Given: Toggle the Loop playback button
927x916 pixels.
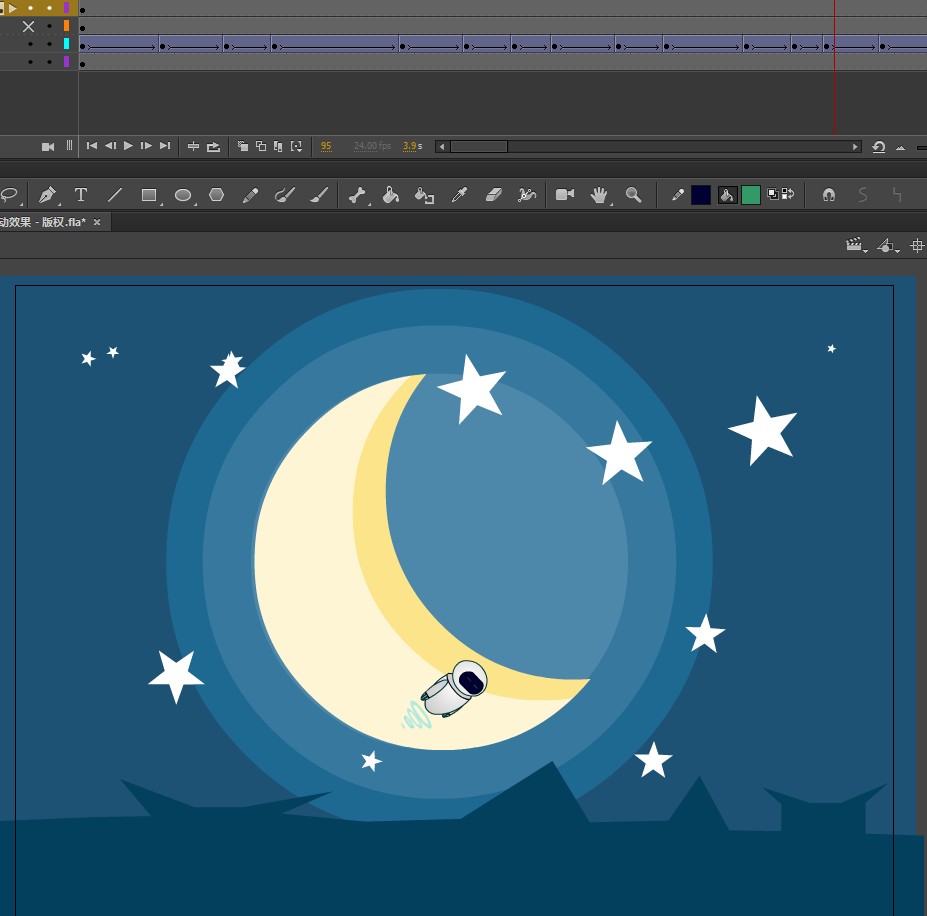Looking at the screenshot, I should (213, 146).
